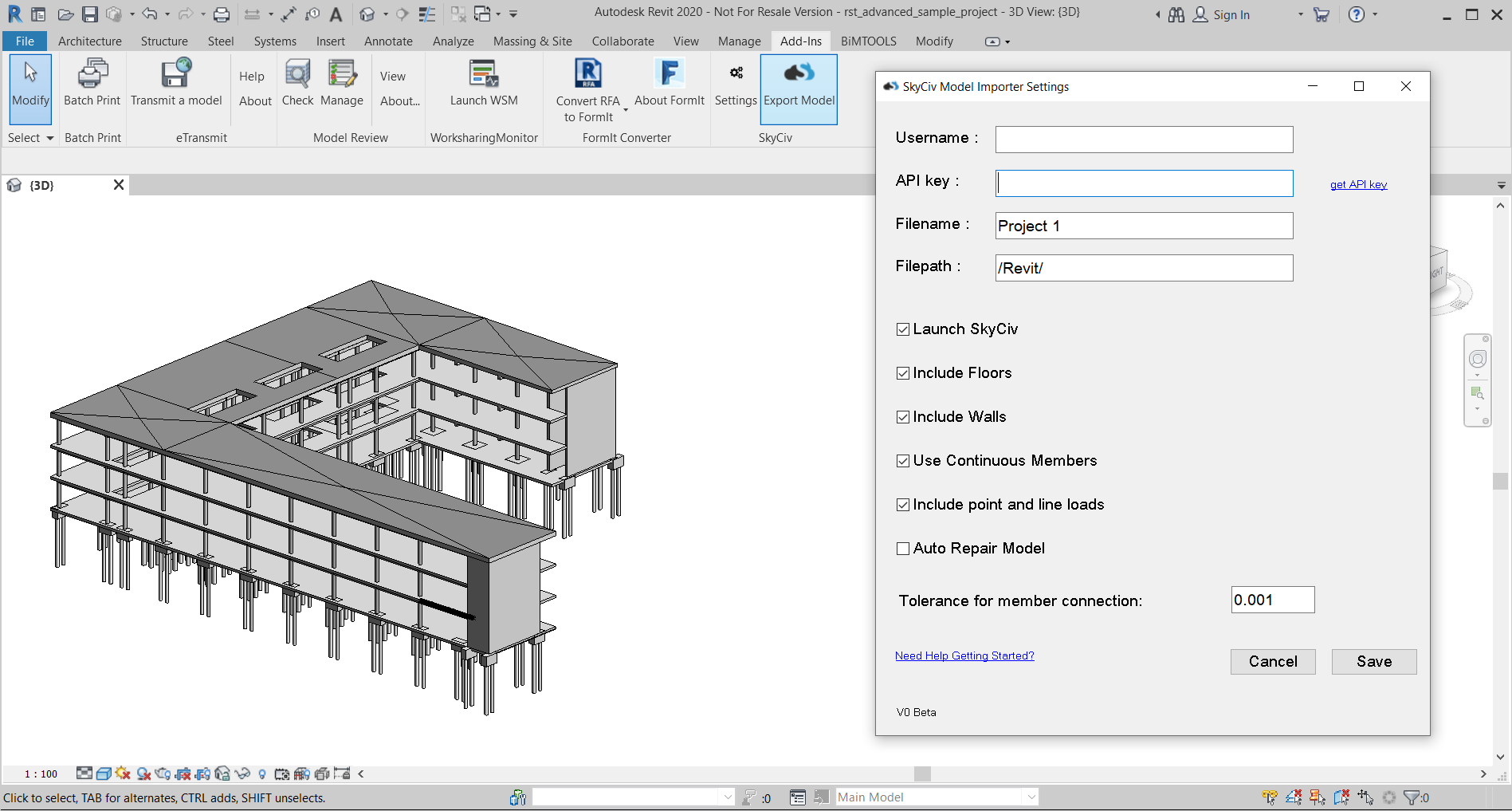
Task: Click the Tolerance for member connection field
Action: point(1272,600)
